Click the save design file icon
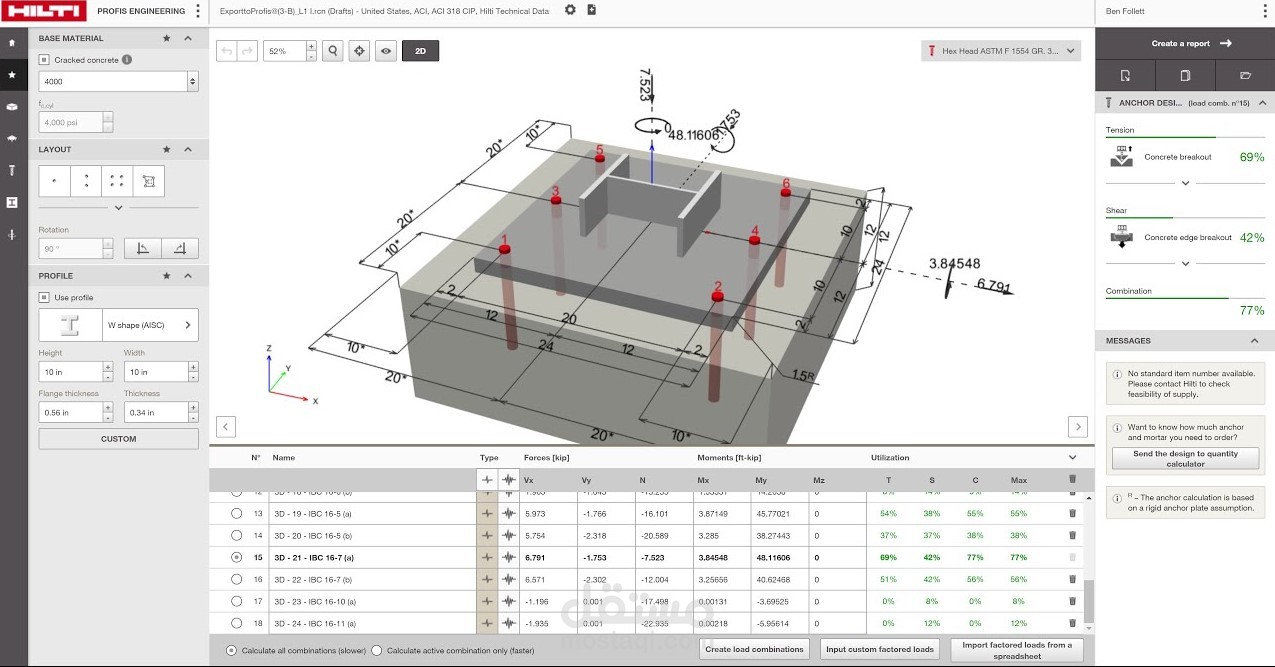 (x=591, y=10)
